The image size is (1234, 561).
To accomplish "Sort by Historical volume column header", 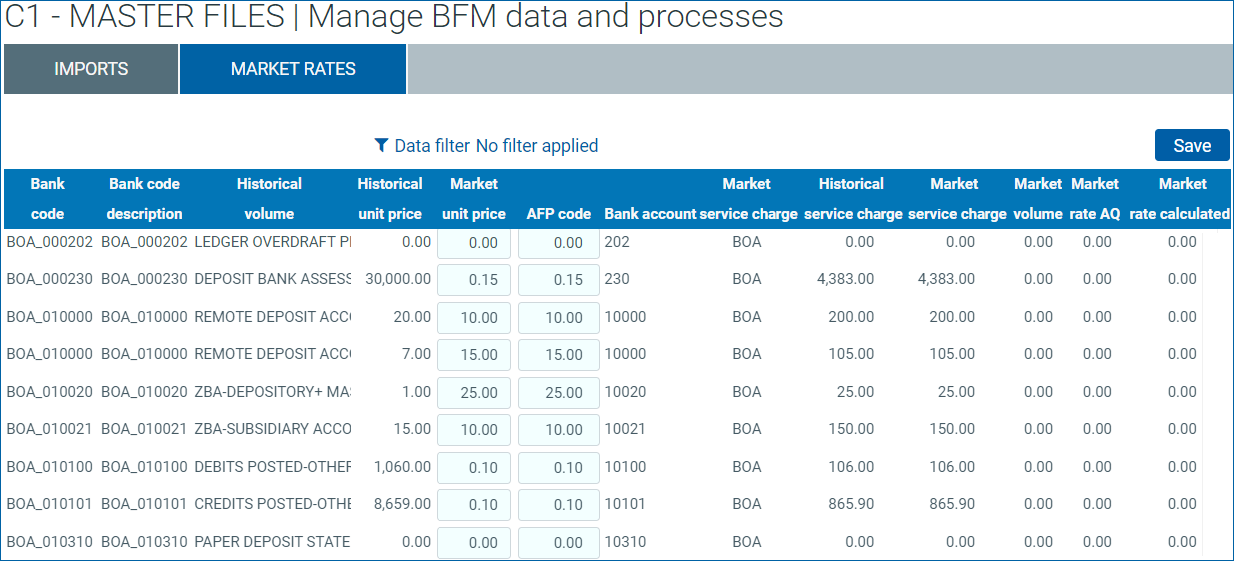I will coord(269,199).
